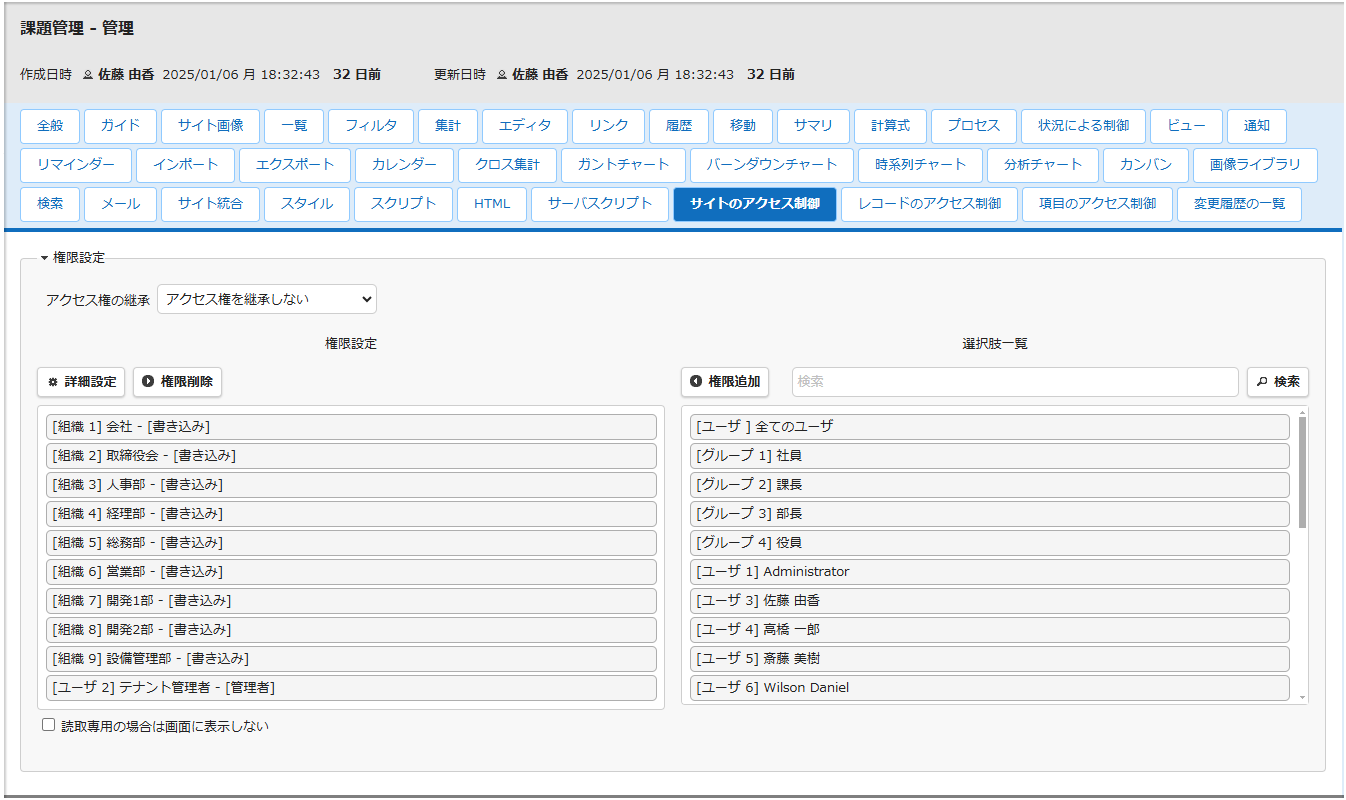Open the エクスポート tab
The height and width of the screenshot is (800, 1346).
tap(294, 165)
